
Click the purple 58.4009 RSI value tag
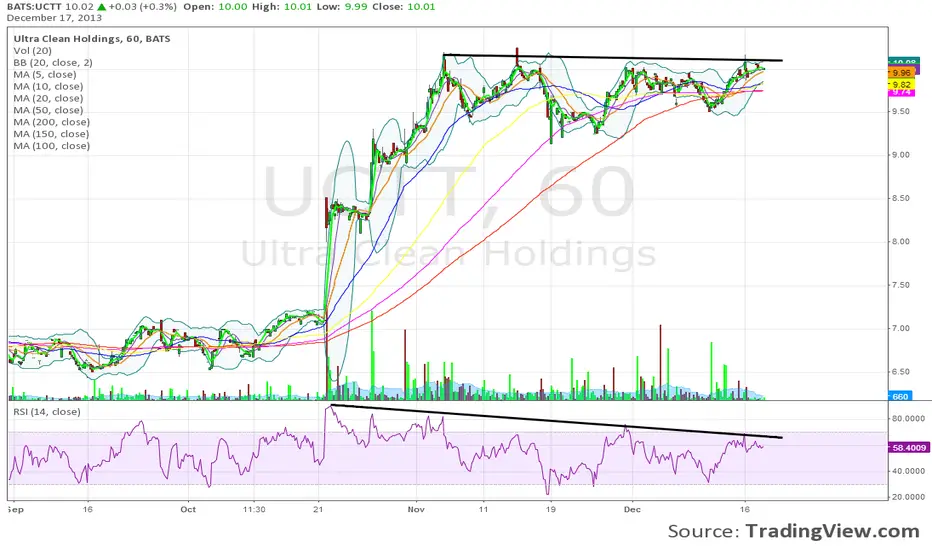point(909,447)
